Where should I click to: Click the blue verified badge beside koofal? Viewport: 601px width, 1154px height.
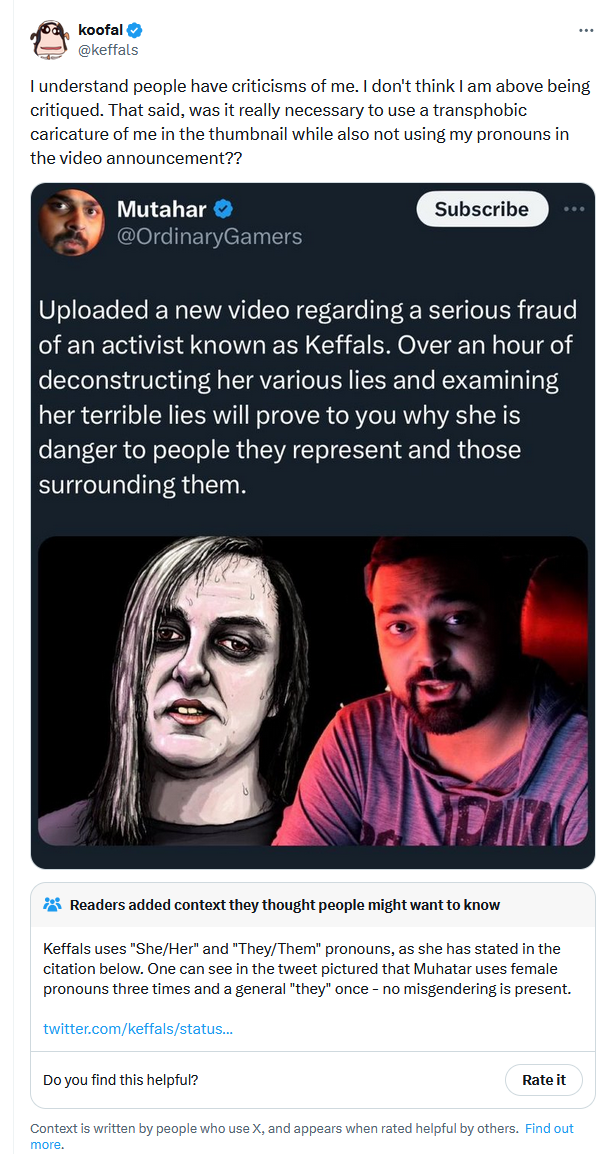tap(135, 30)
